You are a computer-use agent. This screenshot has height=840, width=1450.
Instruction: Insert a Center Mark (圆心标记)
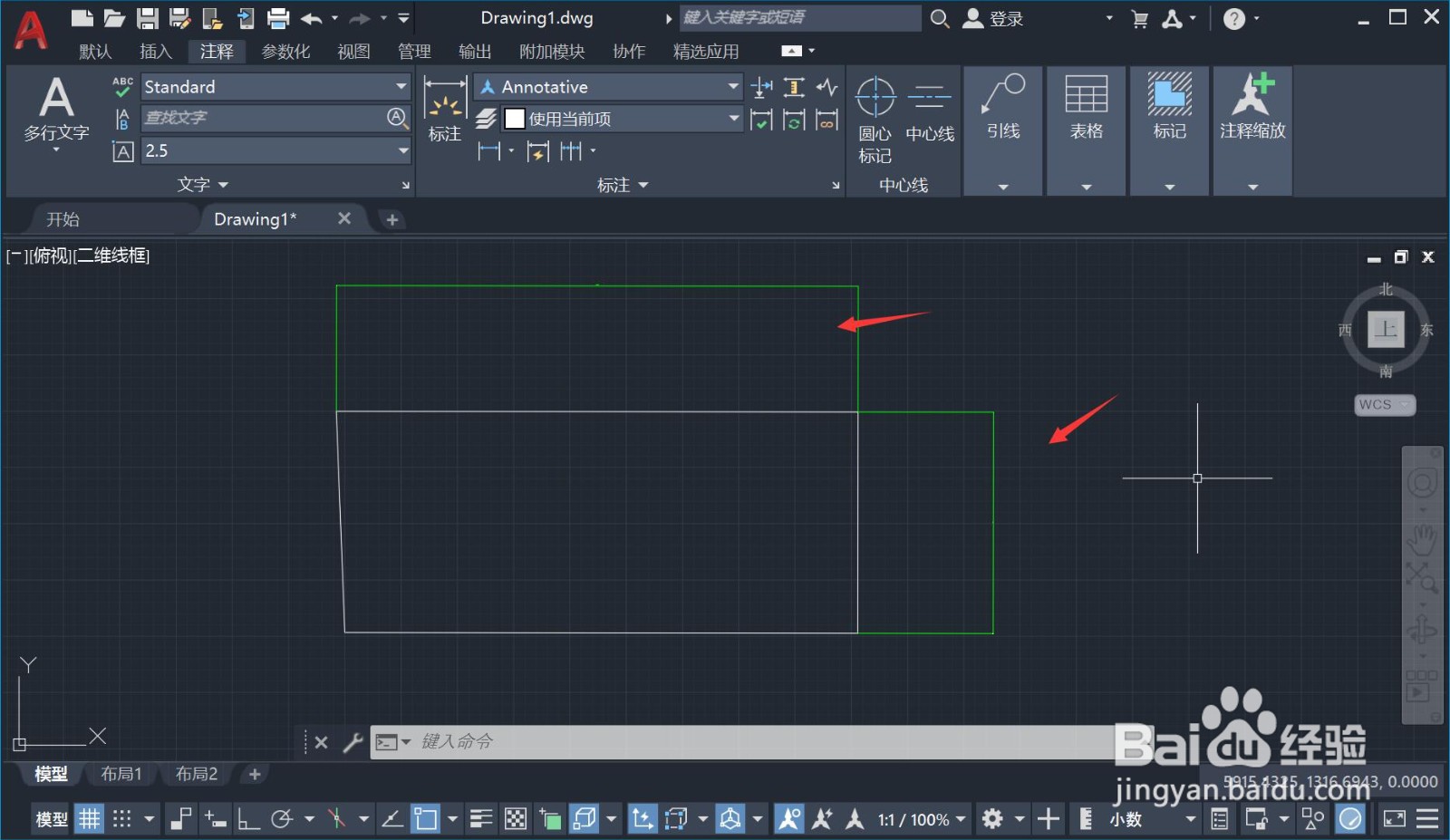click(x=875, y=120)
